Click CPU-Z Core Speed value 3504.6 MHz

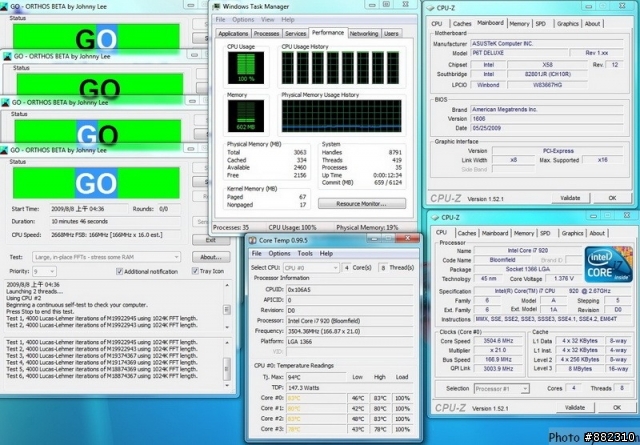click(x=499, y=341)
